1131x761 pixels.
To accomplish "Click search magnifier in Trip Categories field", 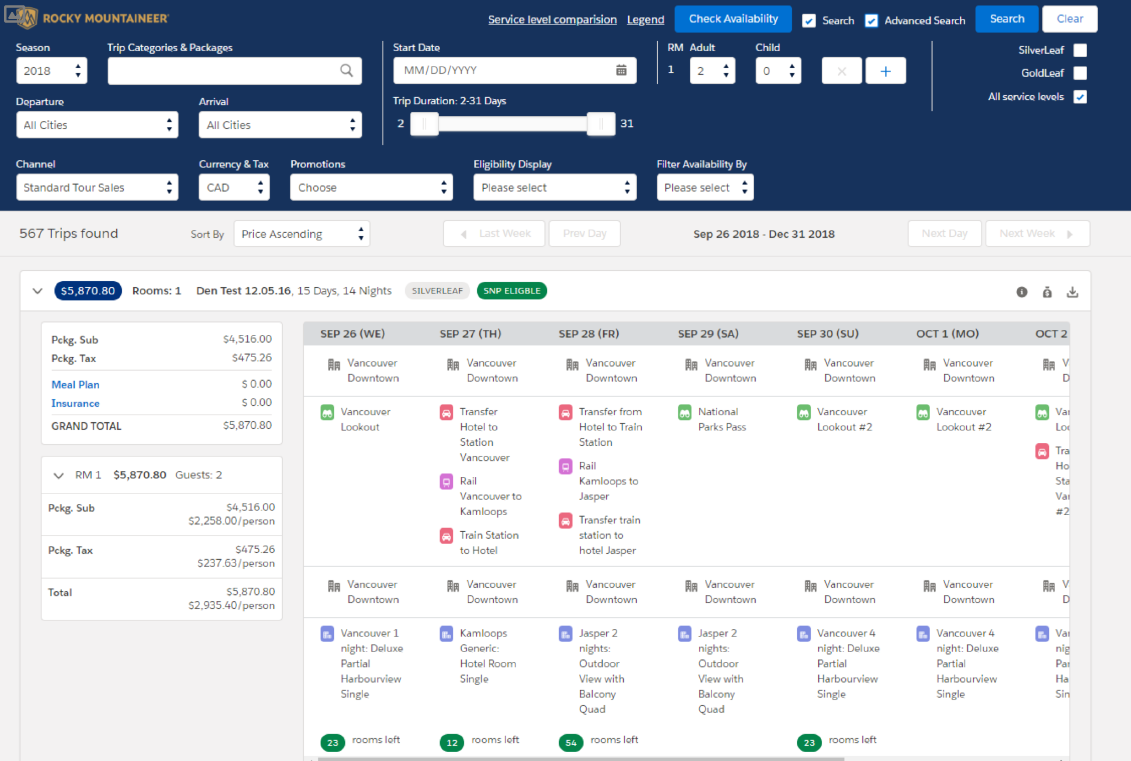I will click(346, 71).
